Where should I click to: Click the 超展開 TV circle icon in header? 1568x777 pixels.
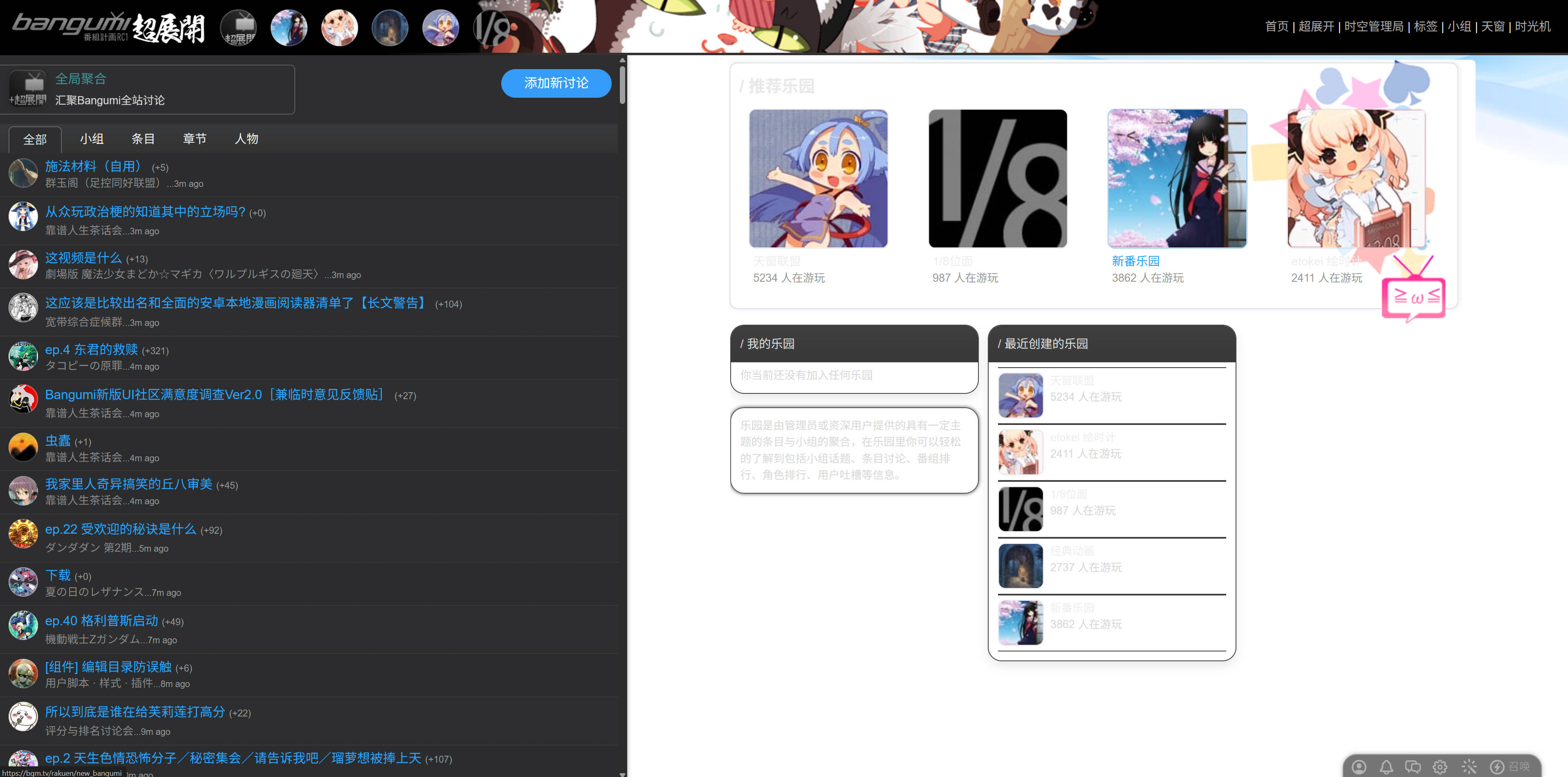(x=239, y=28)
